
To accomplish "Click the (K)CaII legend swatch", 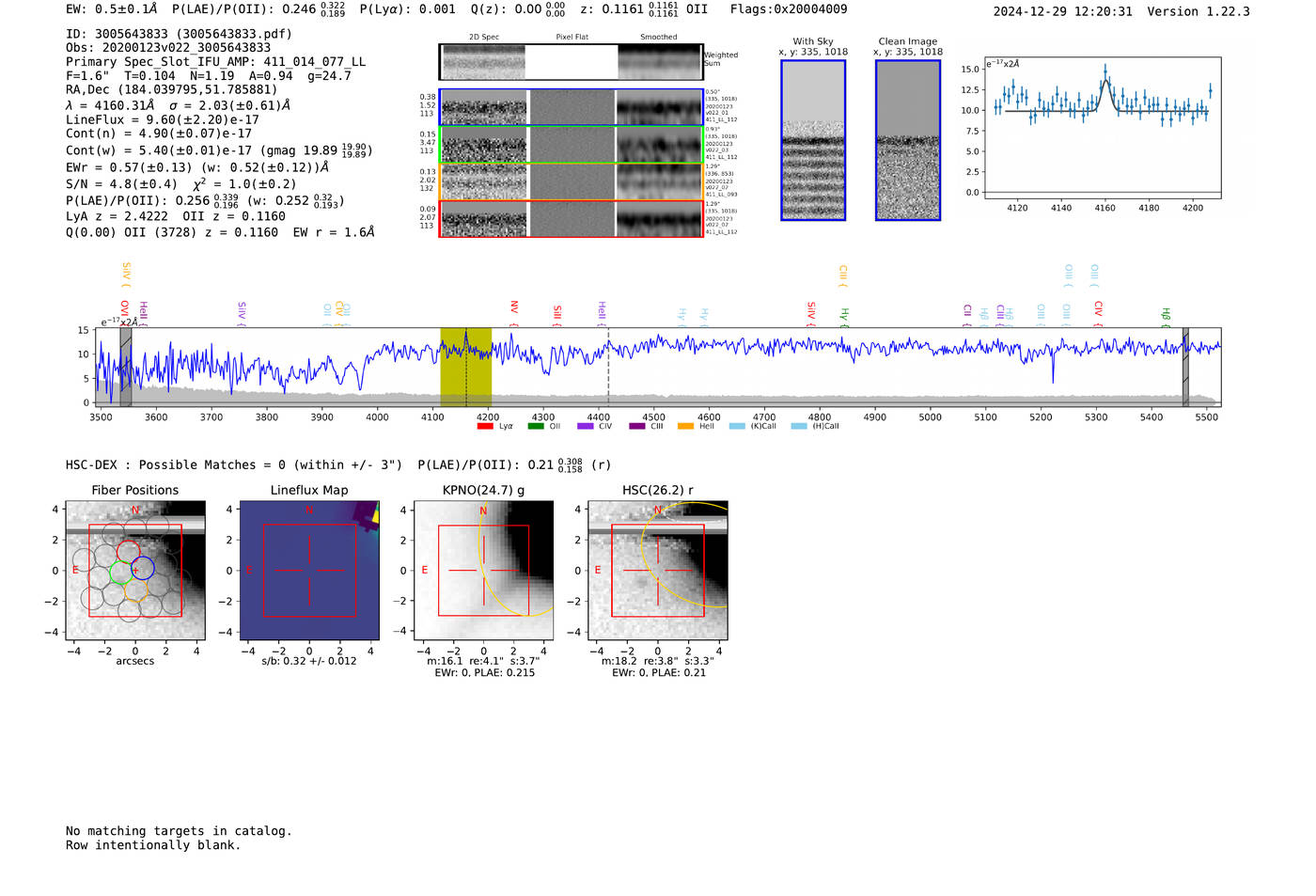I will 737,426.
